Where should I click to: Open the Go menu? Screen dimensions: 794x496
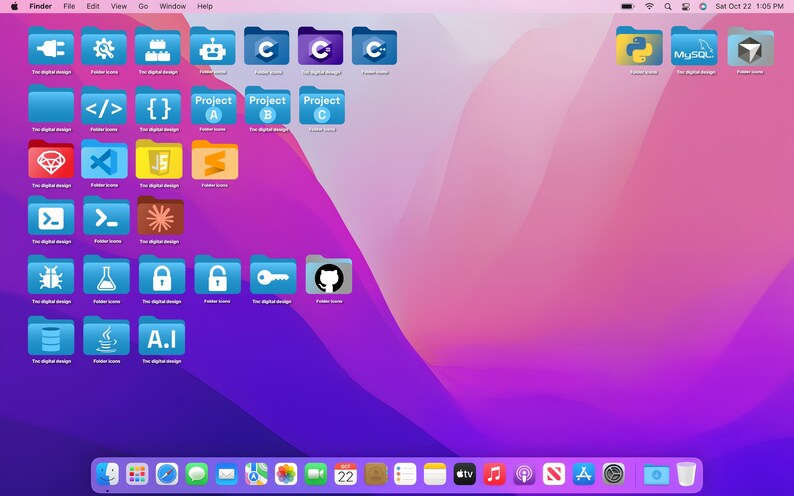pos(143,6)
